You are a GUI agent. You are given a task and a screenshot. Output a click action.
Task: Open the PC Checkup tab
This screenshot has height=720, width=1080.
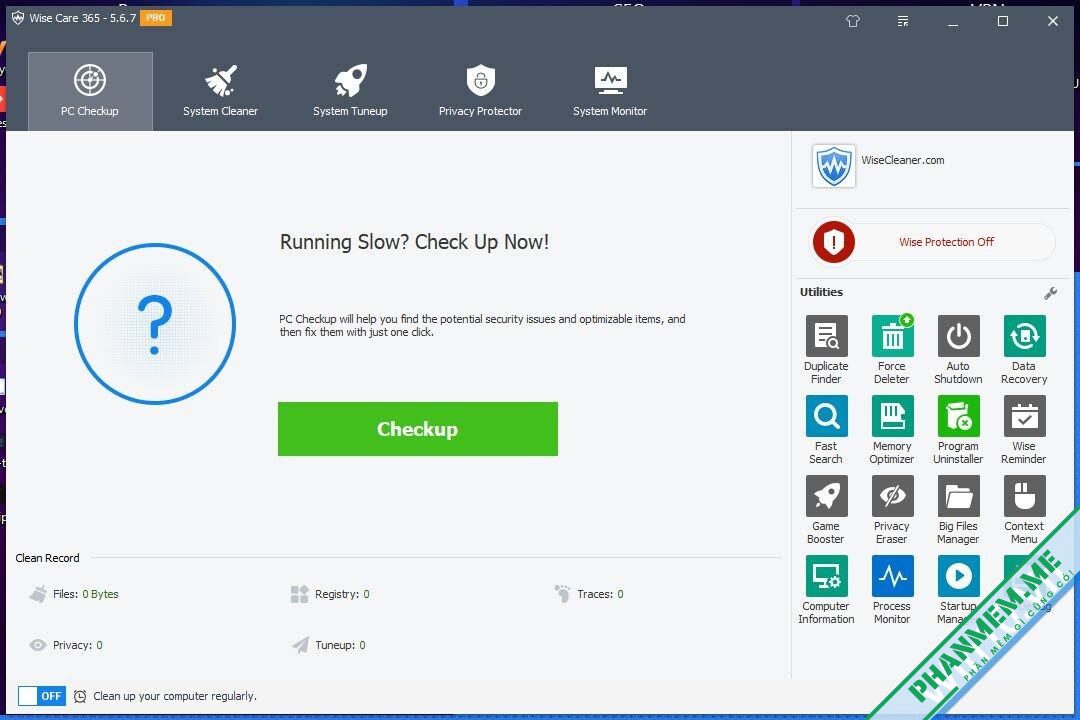(90, 91)
